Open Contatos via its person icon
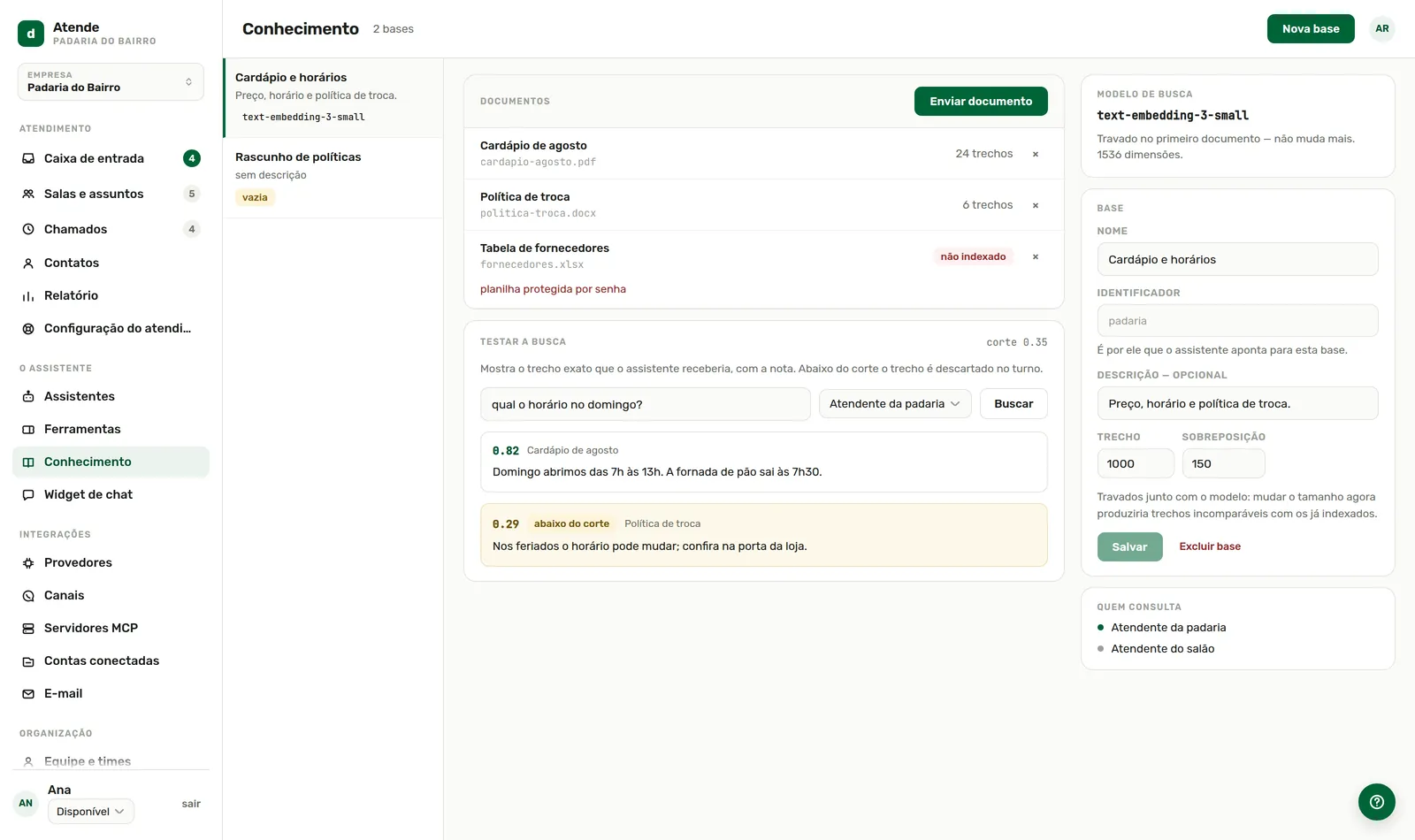1415x840 pixels. (x=28, y=263)
